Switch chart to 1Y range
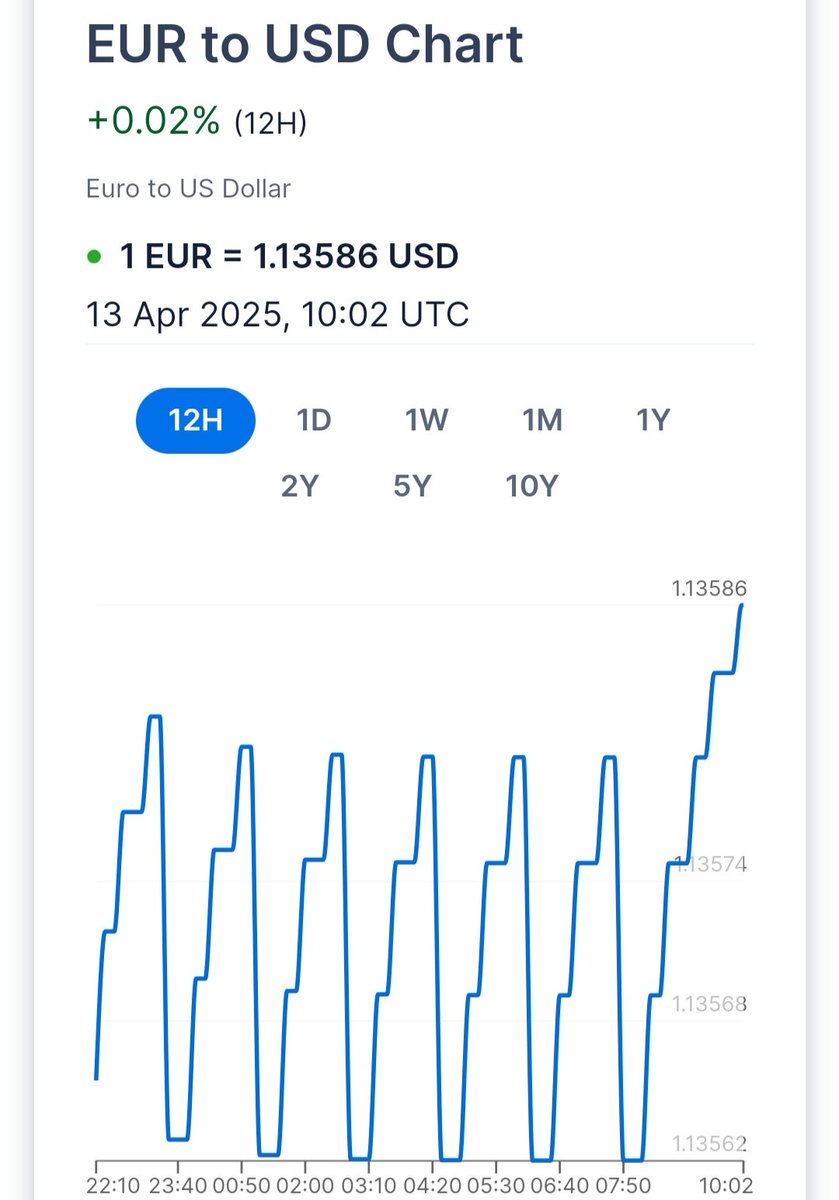839x1200 pixels. tap(653, 420)
